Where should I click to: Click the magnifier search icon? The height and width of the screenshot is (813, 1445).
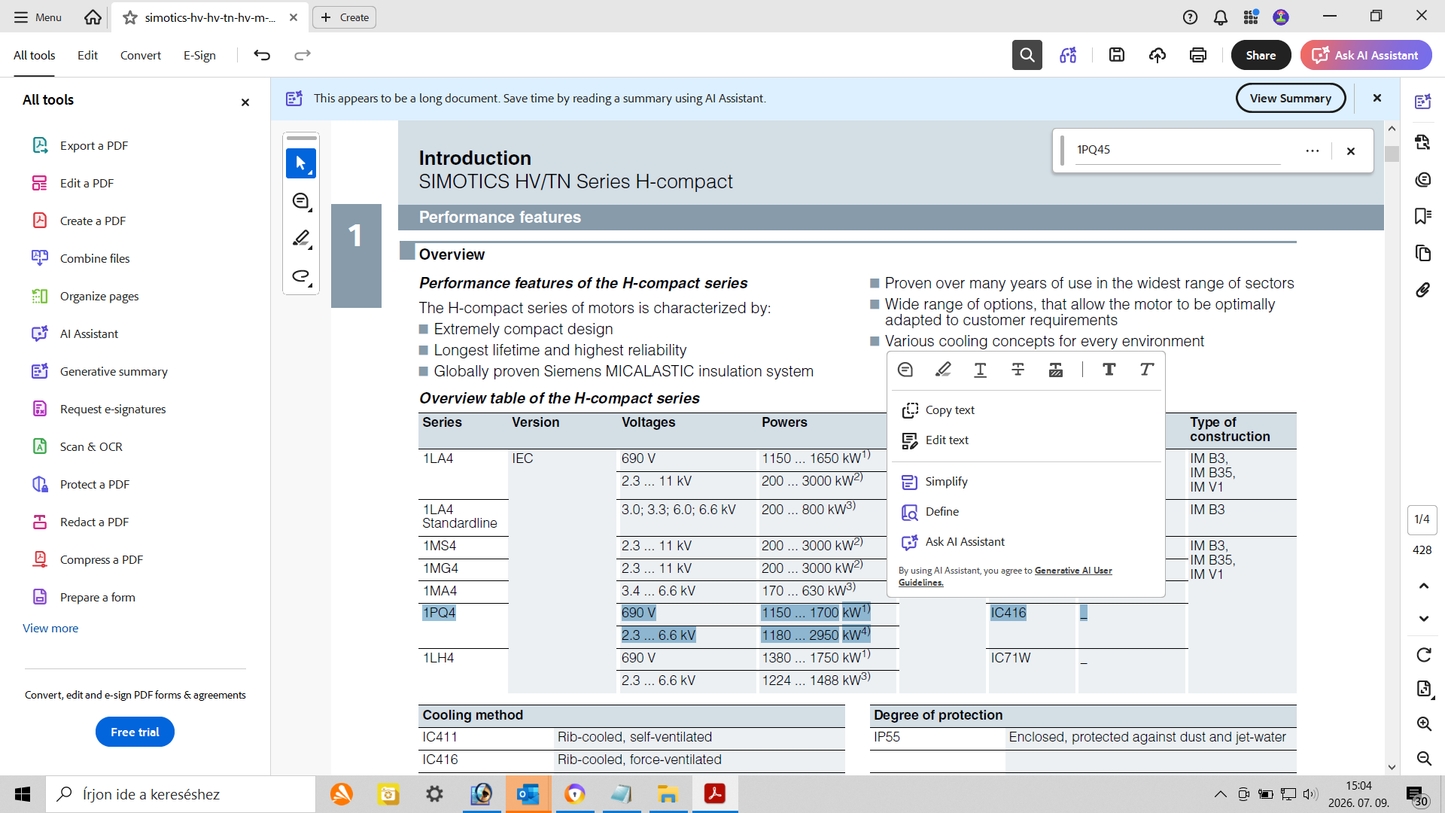point(1027,55)
